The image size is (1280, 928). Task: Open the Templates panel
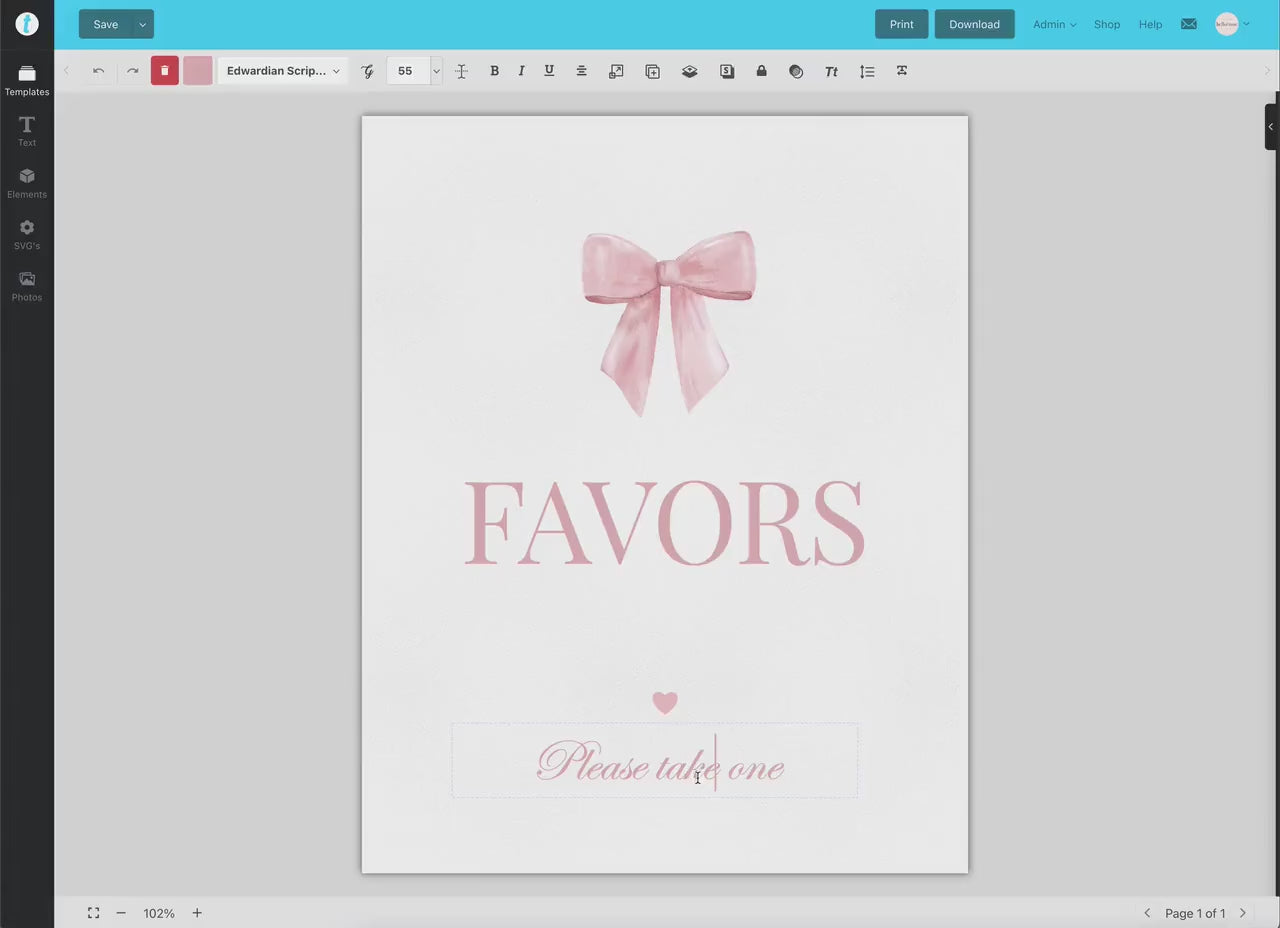(x=27, y=81)
